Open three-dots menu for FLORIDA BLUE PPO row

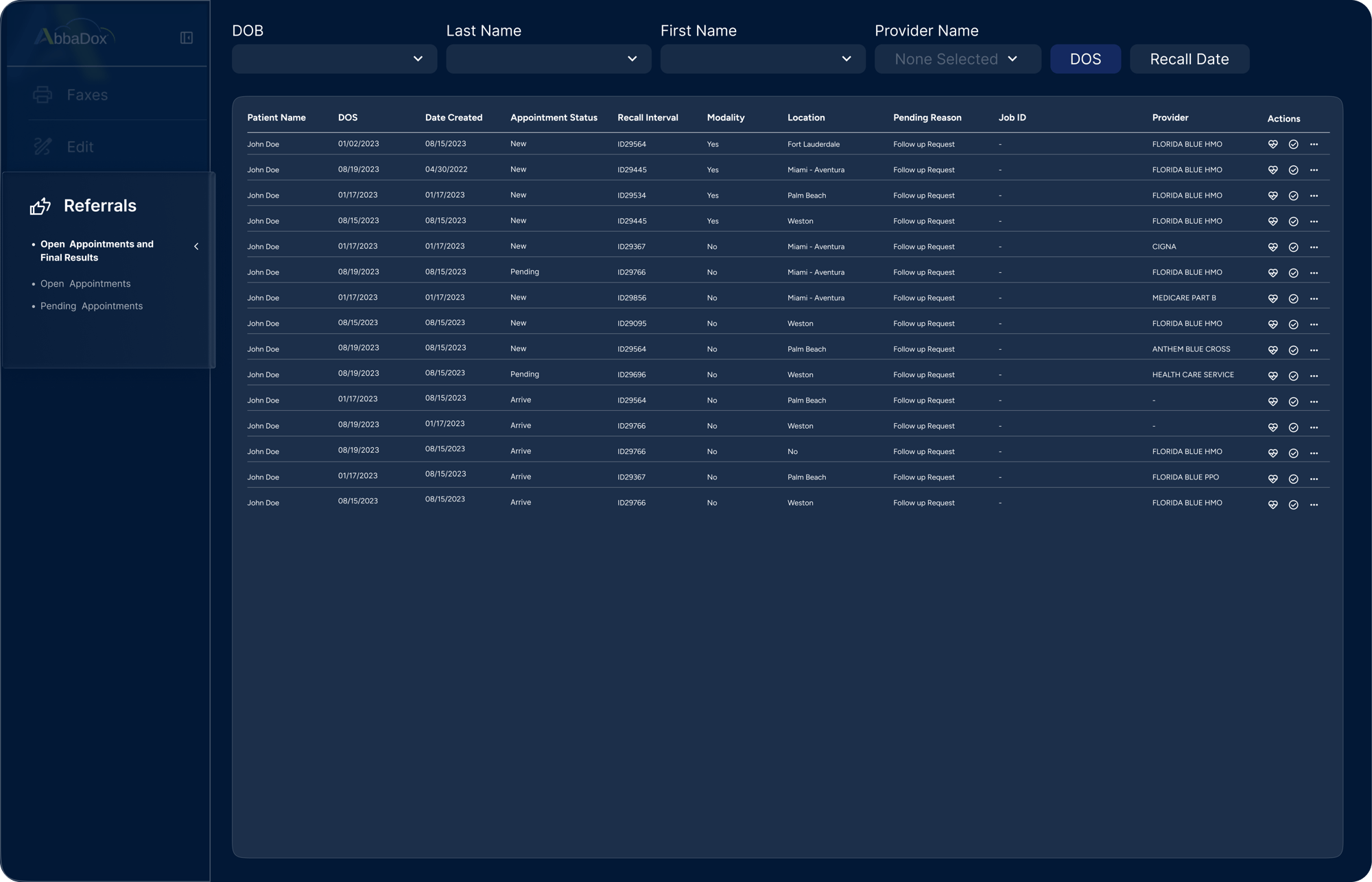[x=1314, y=479]
